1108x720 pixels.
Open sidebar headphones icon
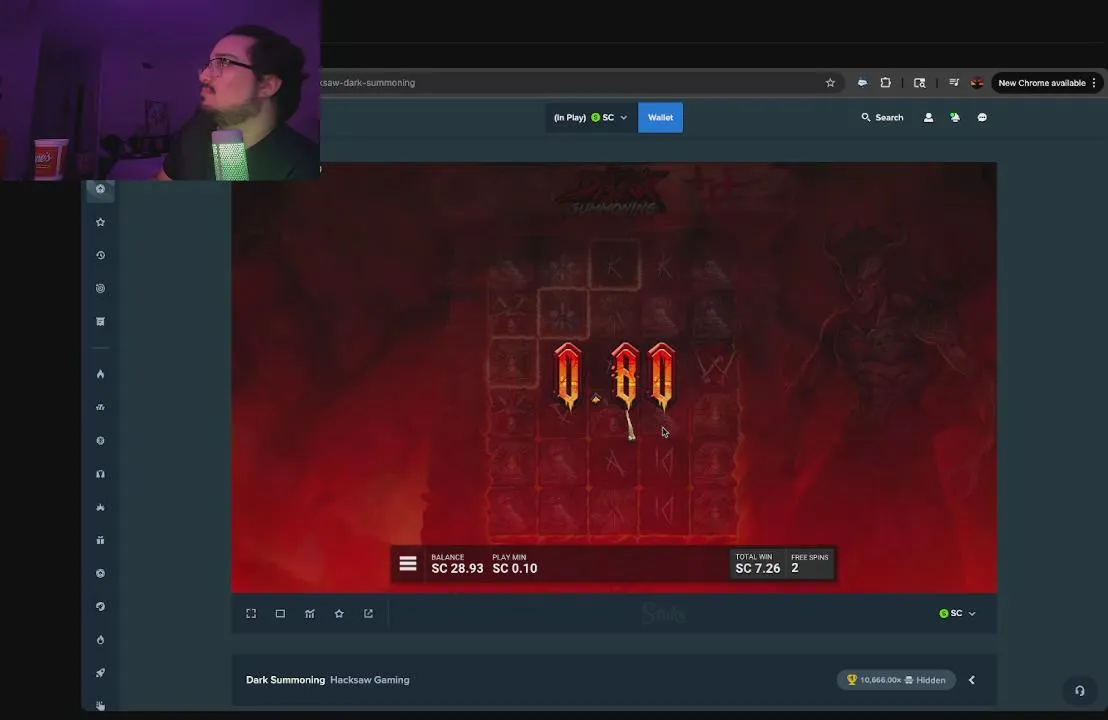click(100, 474)
